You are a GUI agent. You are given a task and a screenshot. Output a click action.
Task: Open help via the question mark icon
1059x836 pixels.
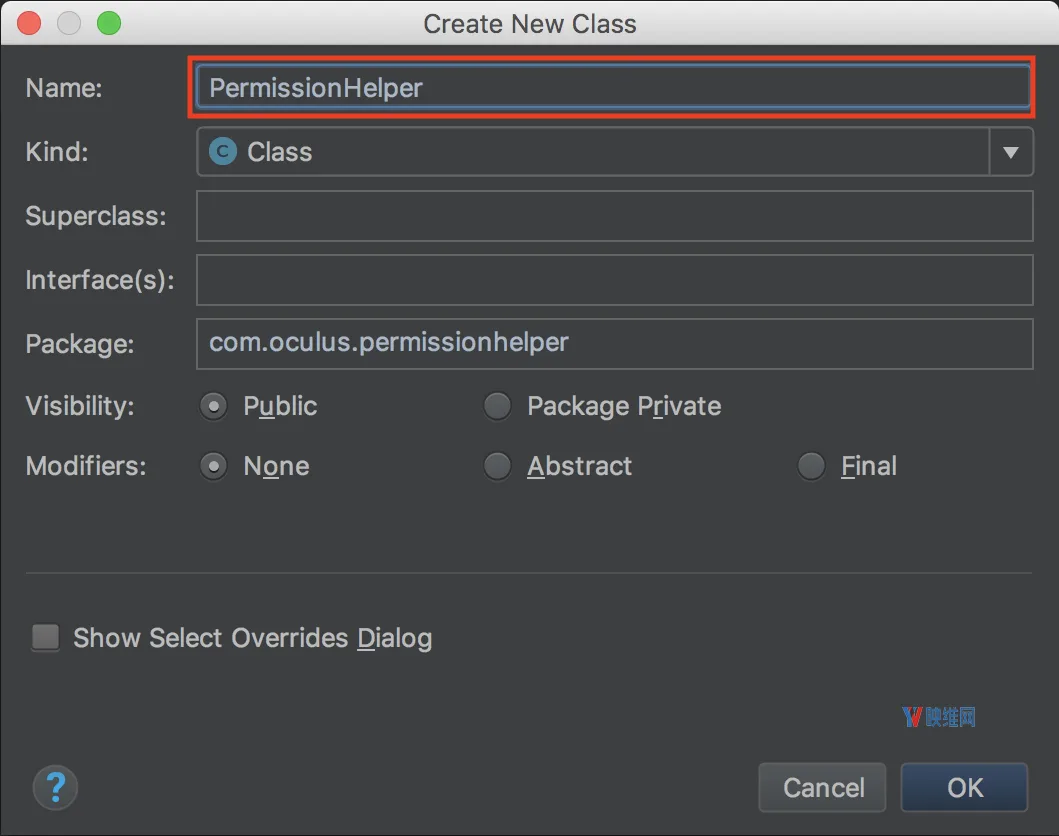55,787
